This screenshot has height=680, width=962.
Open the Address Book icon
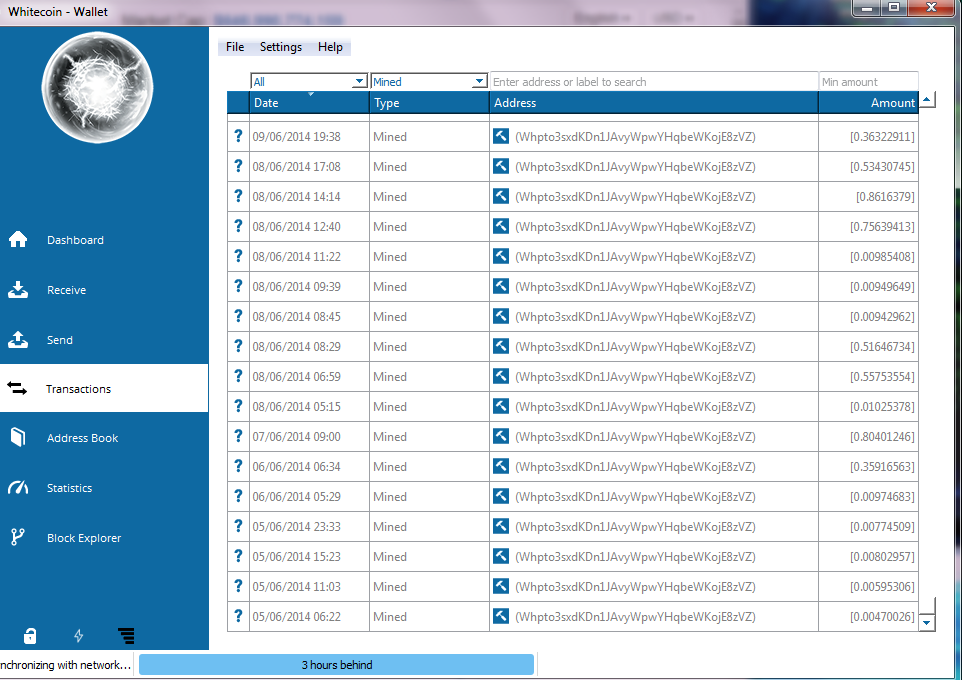click(x=18, y=438)
